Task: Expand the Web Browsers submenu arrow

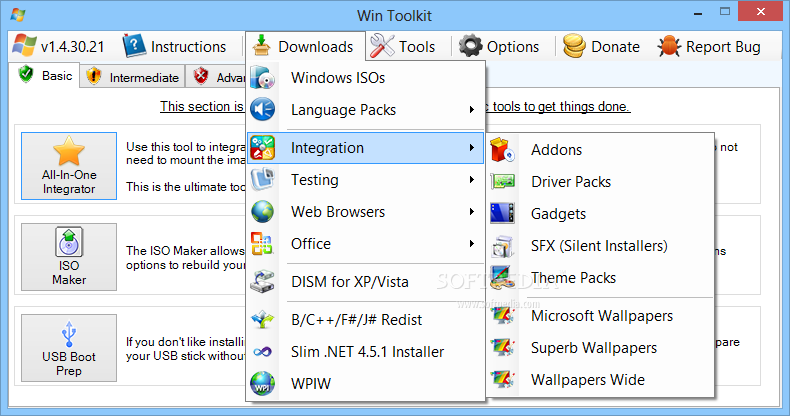Action: tap(472, 212)
